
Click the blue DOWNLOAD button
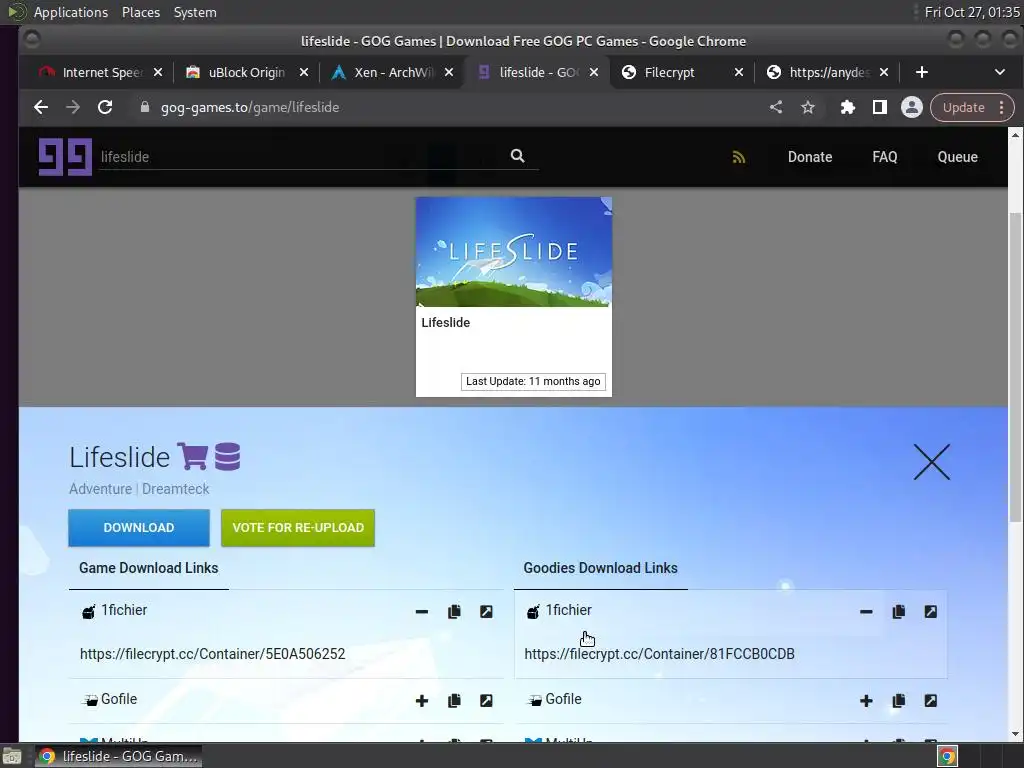click(x=138, y=528)
